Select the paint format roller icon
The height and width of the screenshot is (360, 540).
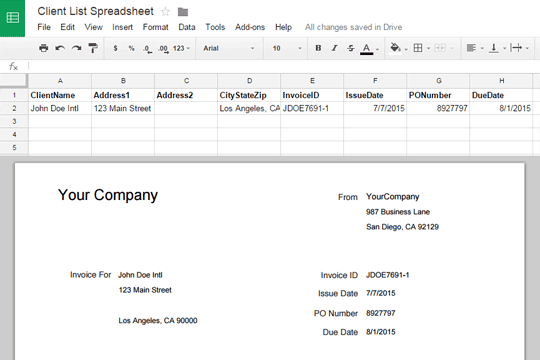pos(93,48)
